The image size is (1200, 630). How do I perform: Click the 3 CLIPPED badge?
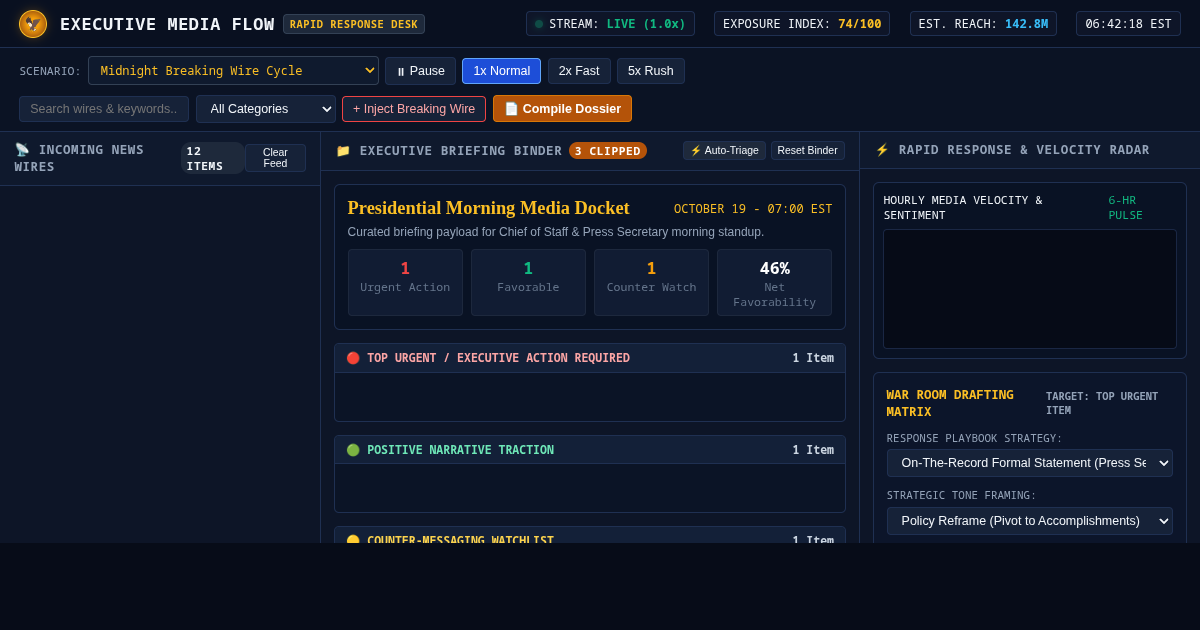click(608, 151)
